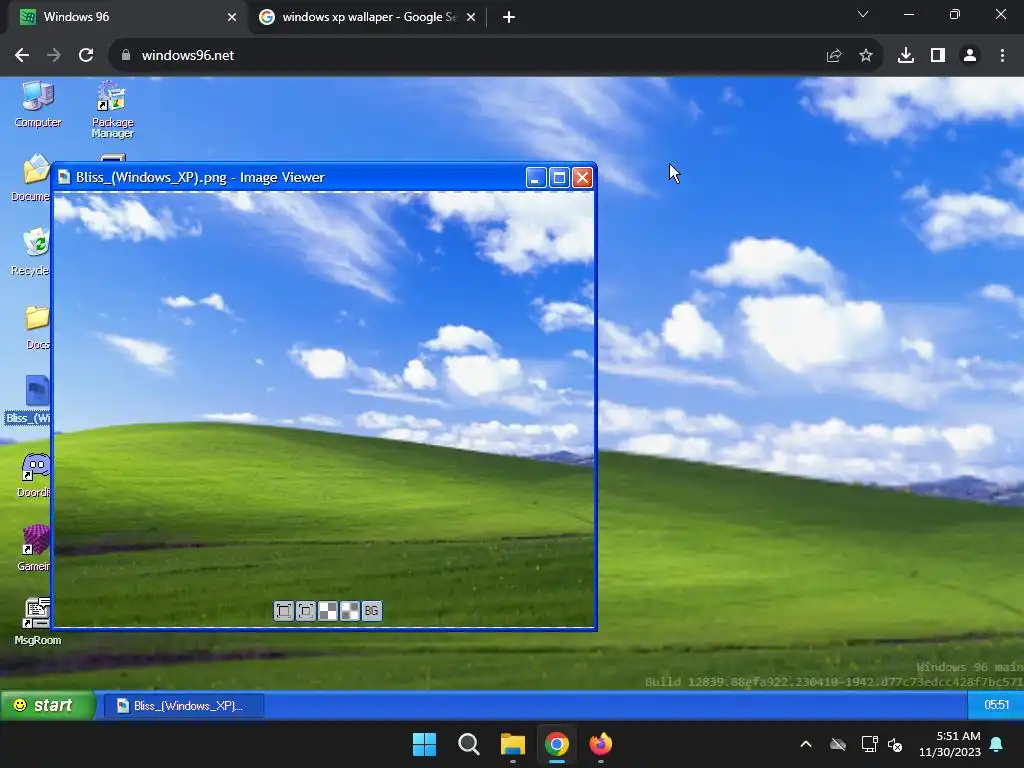Minimize the Image Viewer window
The image size is (1024, 768).
[536, 178]
